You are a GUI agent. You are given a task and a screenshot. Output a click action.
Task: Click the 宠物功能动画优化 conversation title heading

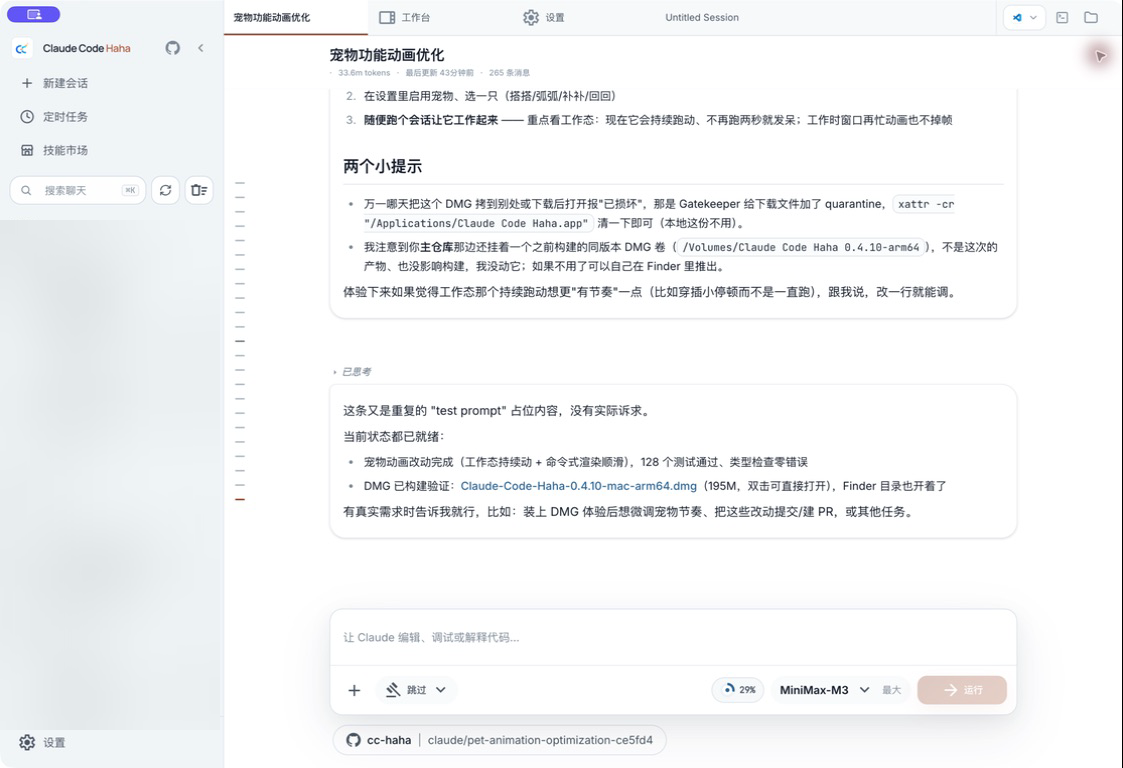(387, 55)
